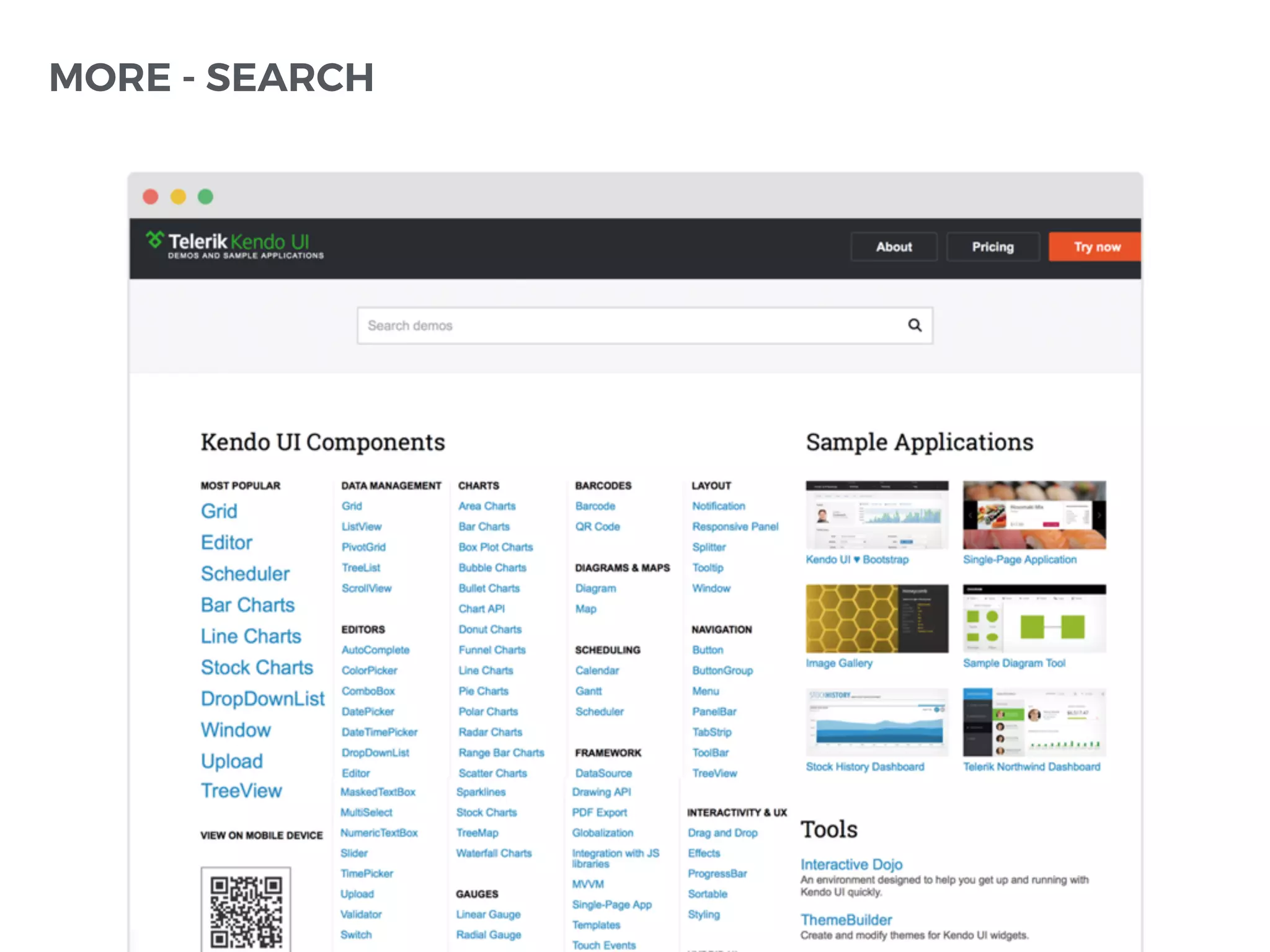Open the Responsive Panel link
Image resolution: width=1270 pixels, height=952 pixels.
coord(735,526)
